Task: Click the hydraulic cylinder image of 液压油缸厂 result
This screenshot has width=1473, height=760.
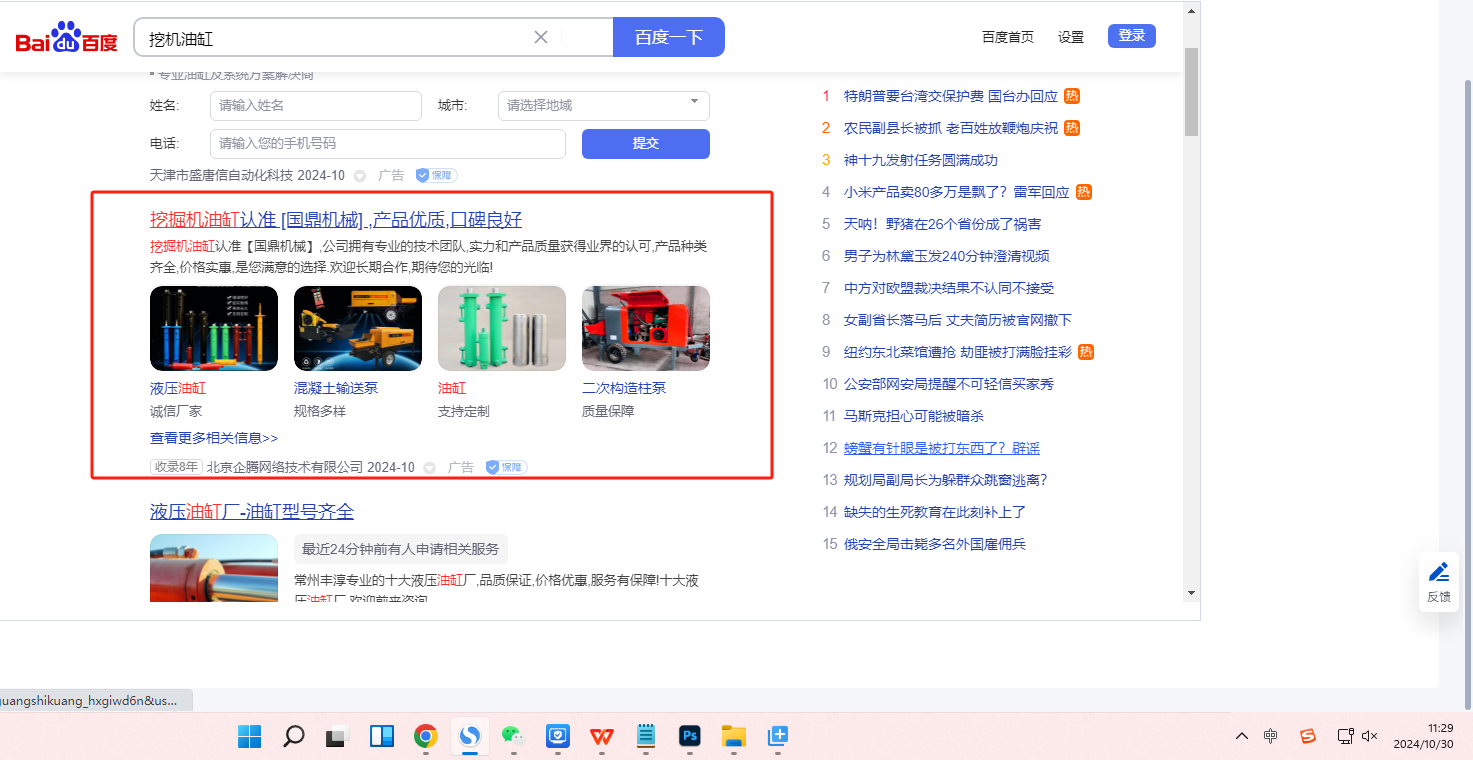Action: pyautogui.click(x=214, y=568)
